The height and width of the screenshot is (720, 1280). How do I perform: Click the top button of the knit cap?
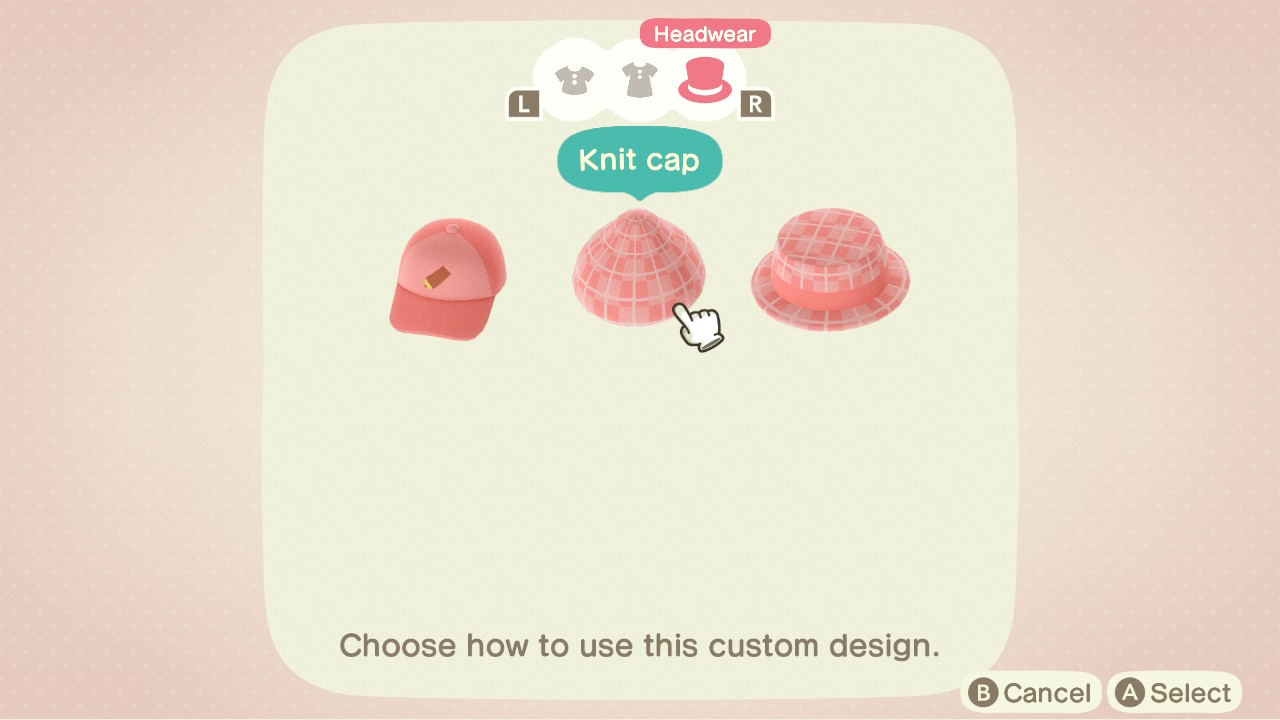[638, 216]
